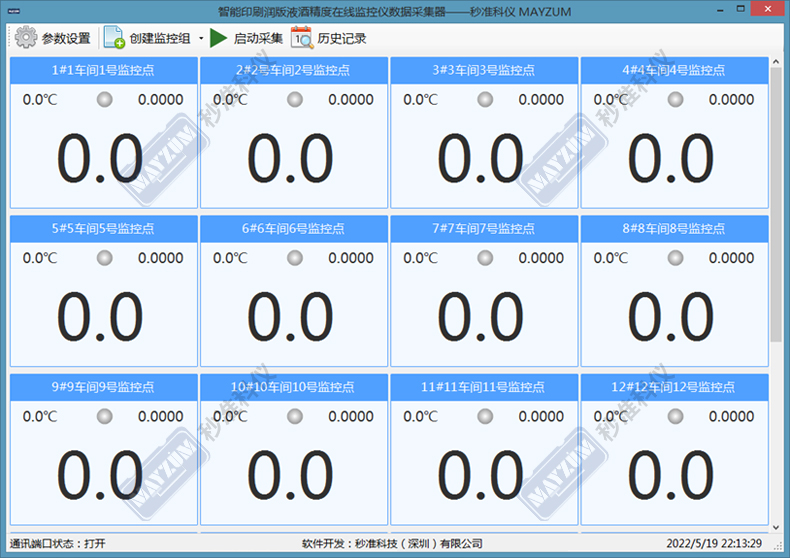This screenshot has height=558, width=790.
Task: Click status indicator of 12#12车间12号监控点
Action: point(675,416)
